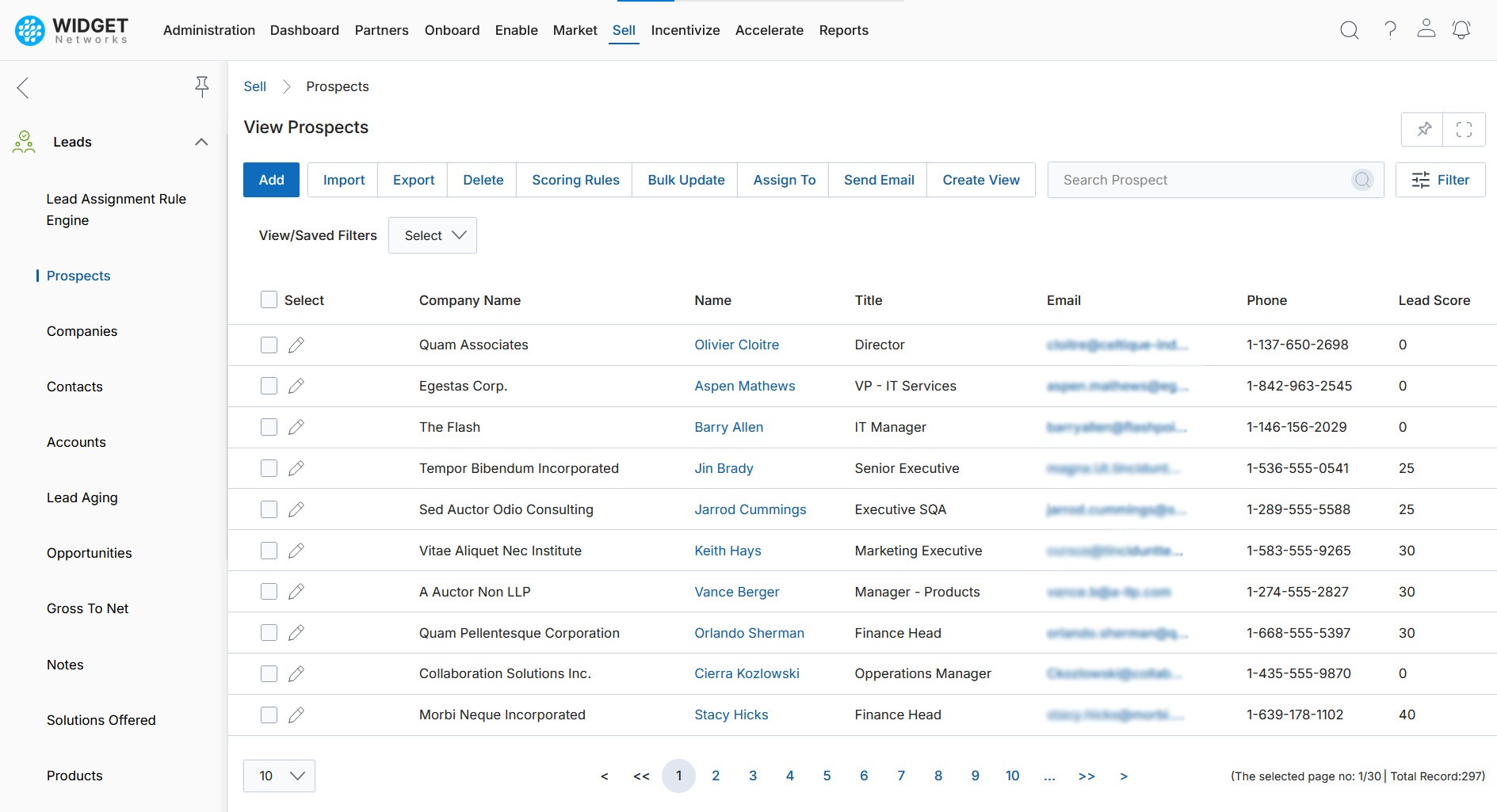Jump forward with double-arrow pagination
This screenshot has width=1497, height=812.
tap(1086, 776)
